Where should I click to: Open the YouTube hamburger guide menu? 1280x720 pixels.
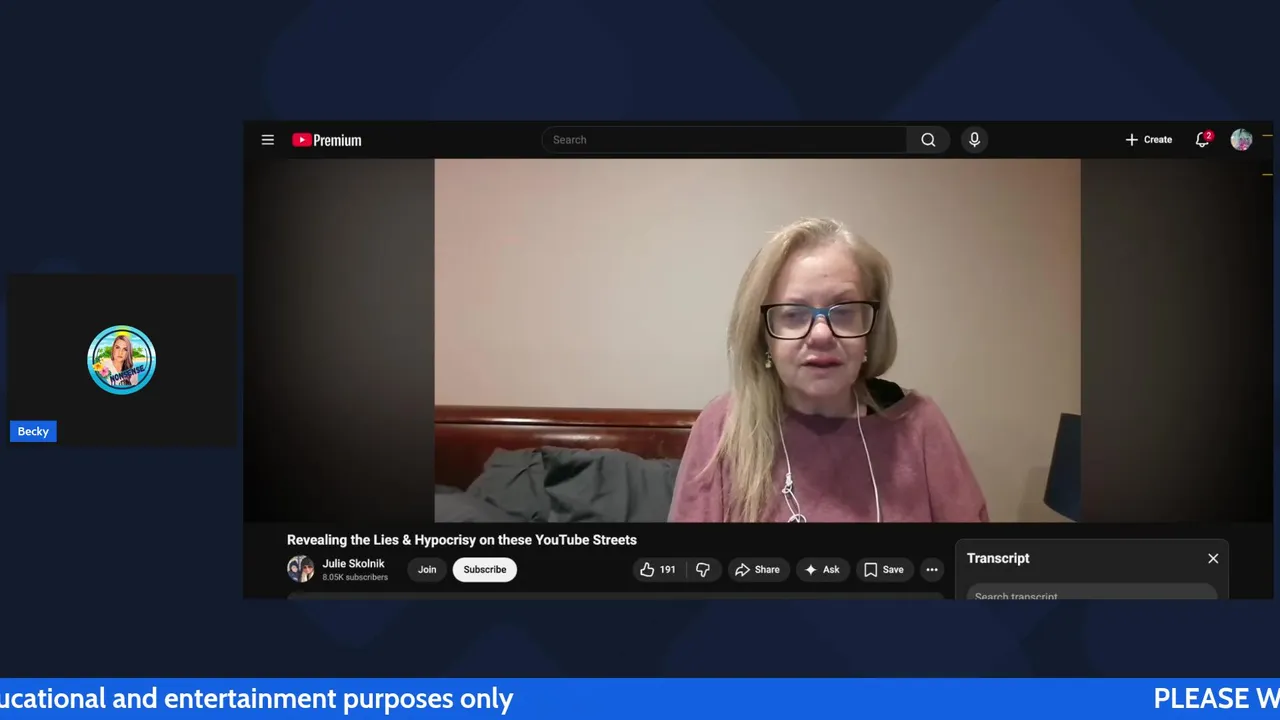pos(268,140)
